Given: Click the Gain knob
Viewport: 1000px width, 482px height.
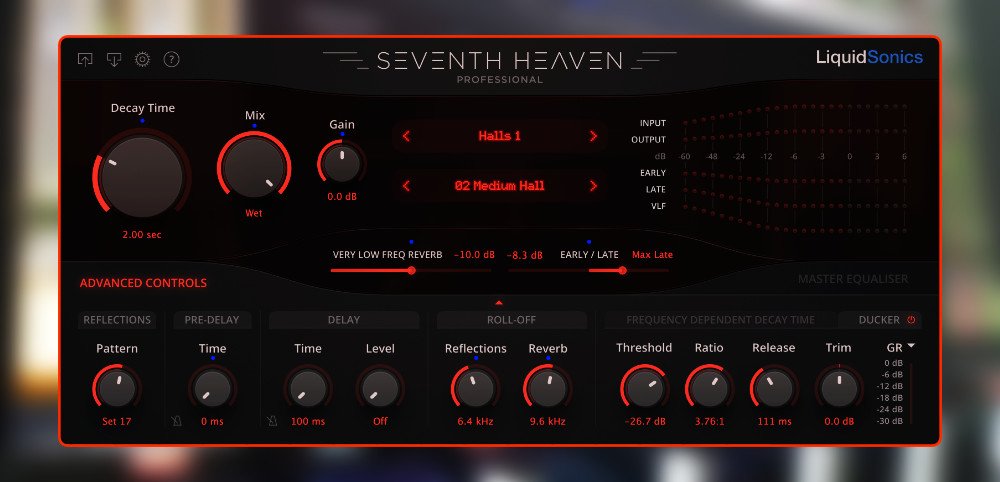Looking at the screenshot, I should 342,162.
